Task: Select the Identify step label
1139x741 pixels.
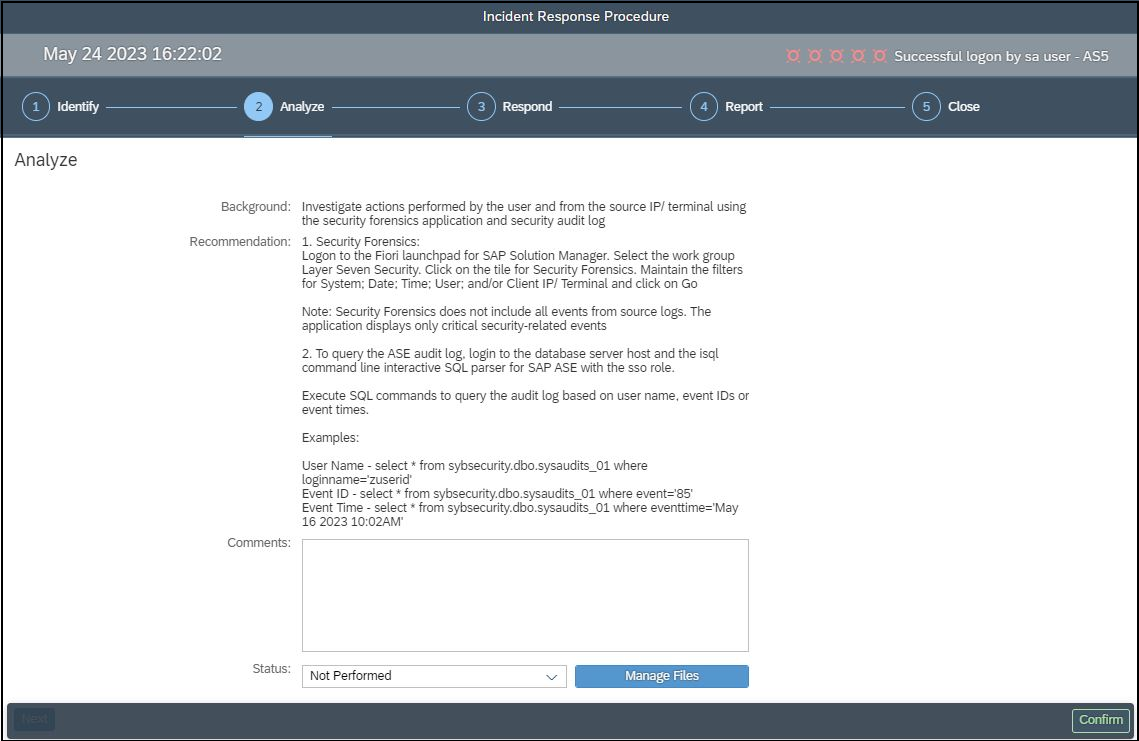Action: click(x=78, y=107)
